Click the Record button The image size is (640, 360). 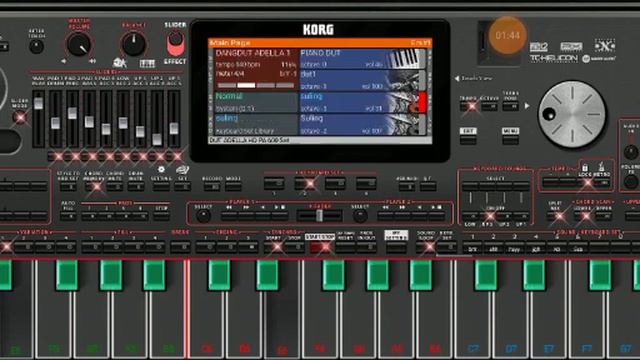point(212,187)
